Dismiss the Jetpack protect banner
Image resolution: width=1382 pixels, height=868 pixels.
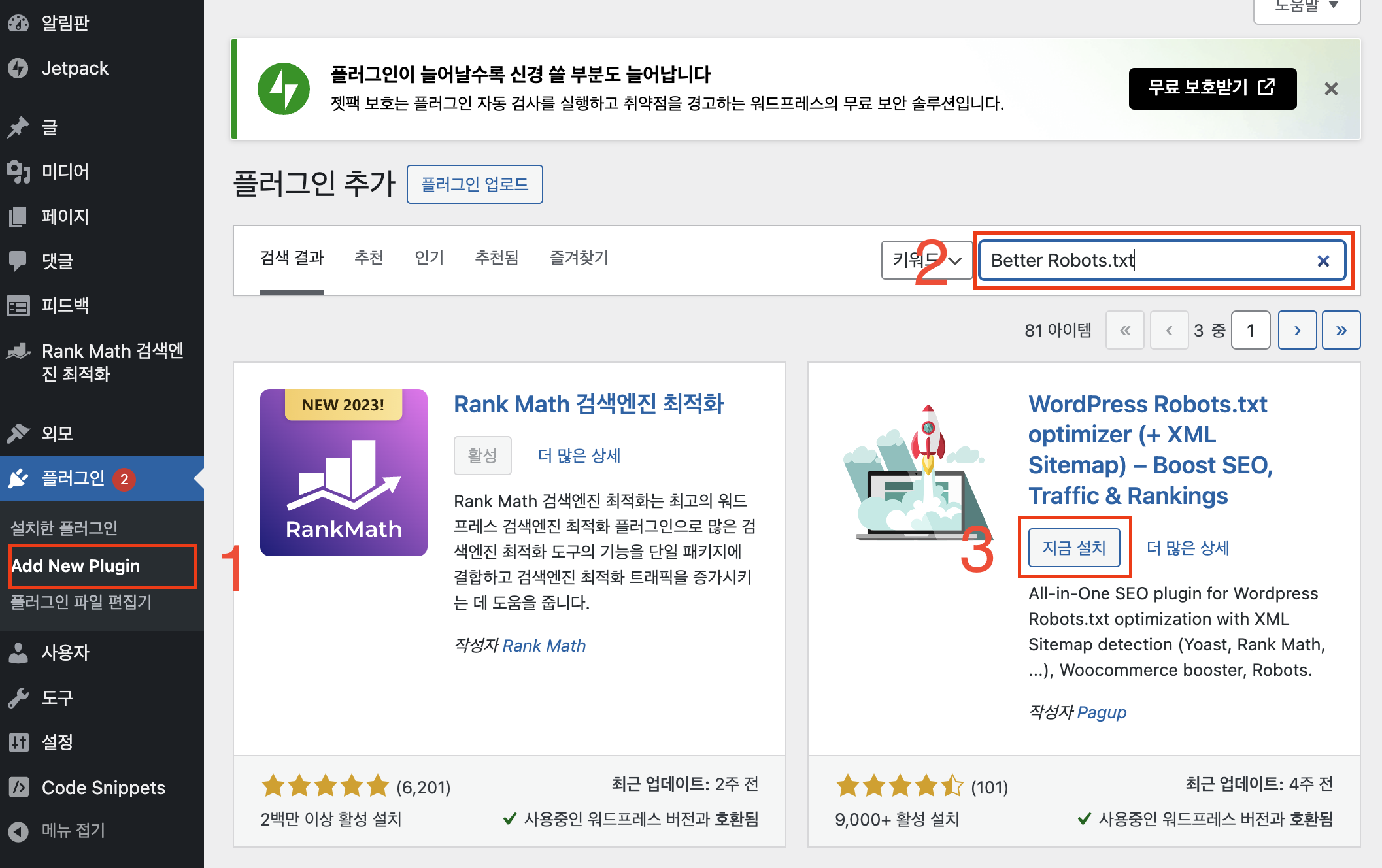coord(1330,89)
